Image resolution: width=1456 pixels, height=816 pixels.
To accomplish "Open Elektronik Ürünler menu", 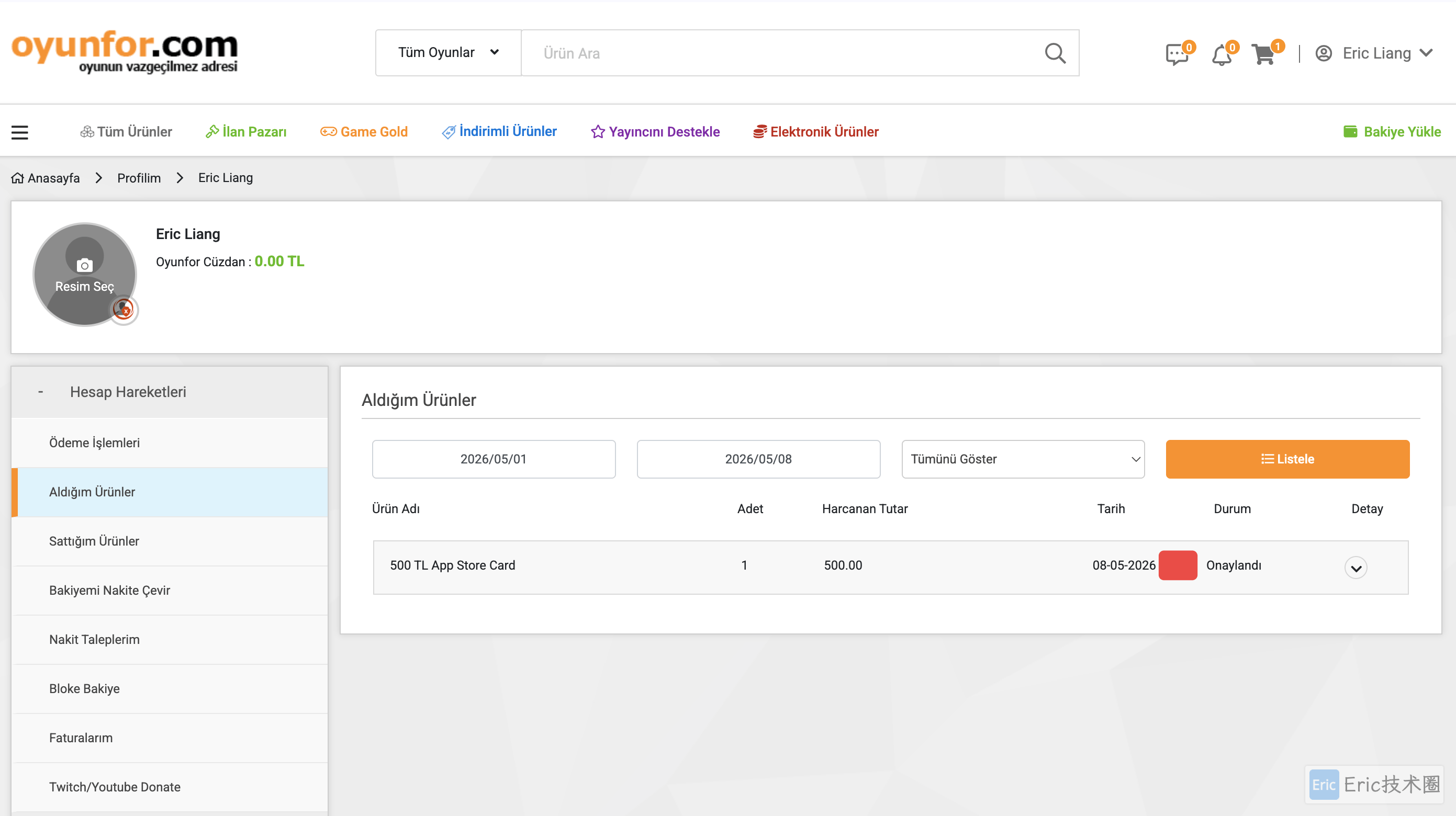I will click(x=815, y=132).
